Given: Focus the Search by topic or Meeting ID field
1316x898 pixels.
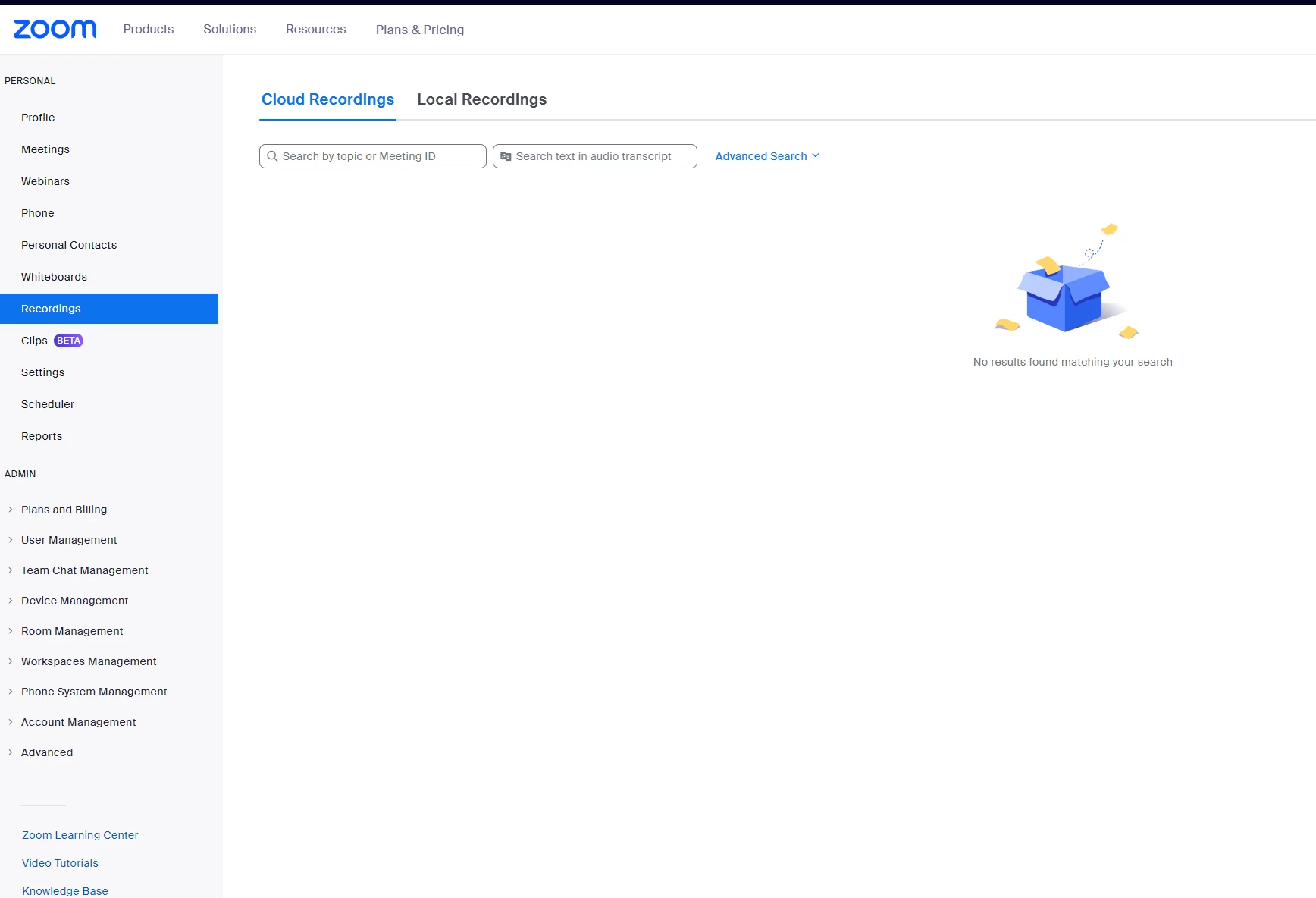Looking at the screenshot, I should tap(373, 156).
